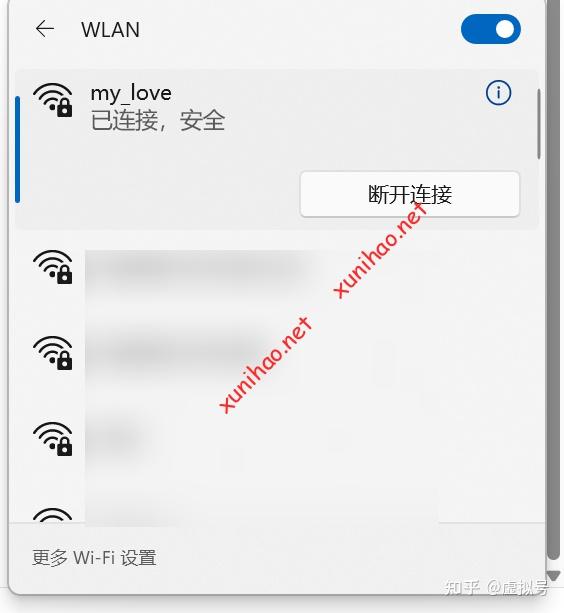
Task: Select first blurred network's Wi-Fi lock icon
Action: 53,267
